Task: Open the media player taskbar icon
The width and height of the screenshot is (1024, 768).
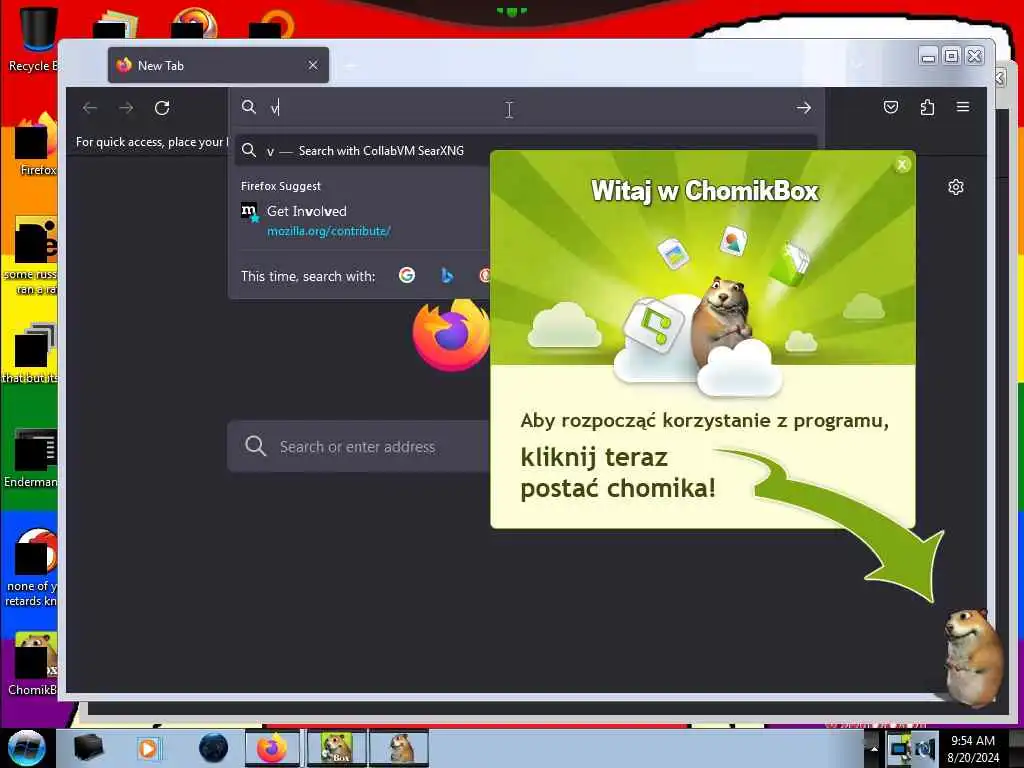Action: click(148, 748)
